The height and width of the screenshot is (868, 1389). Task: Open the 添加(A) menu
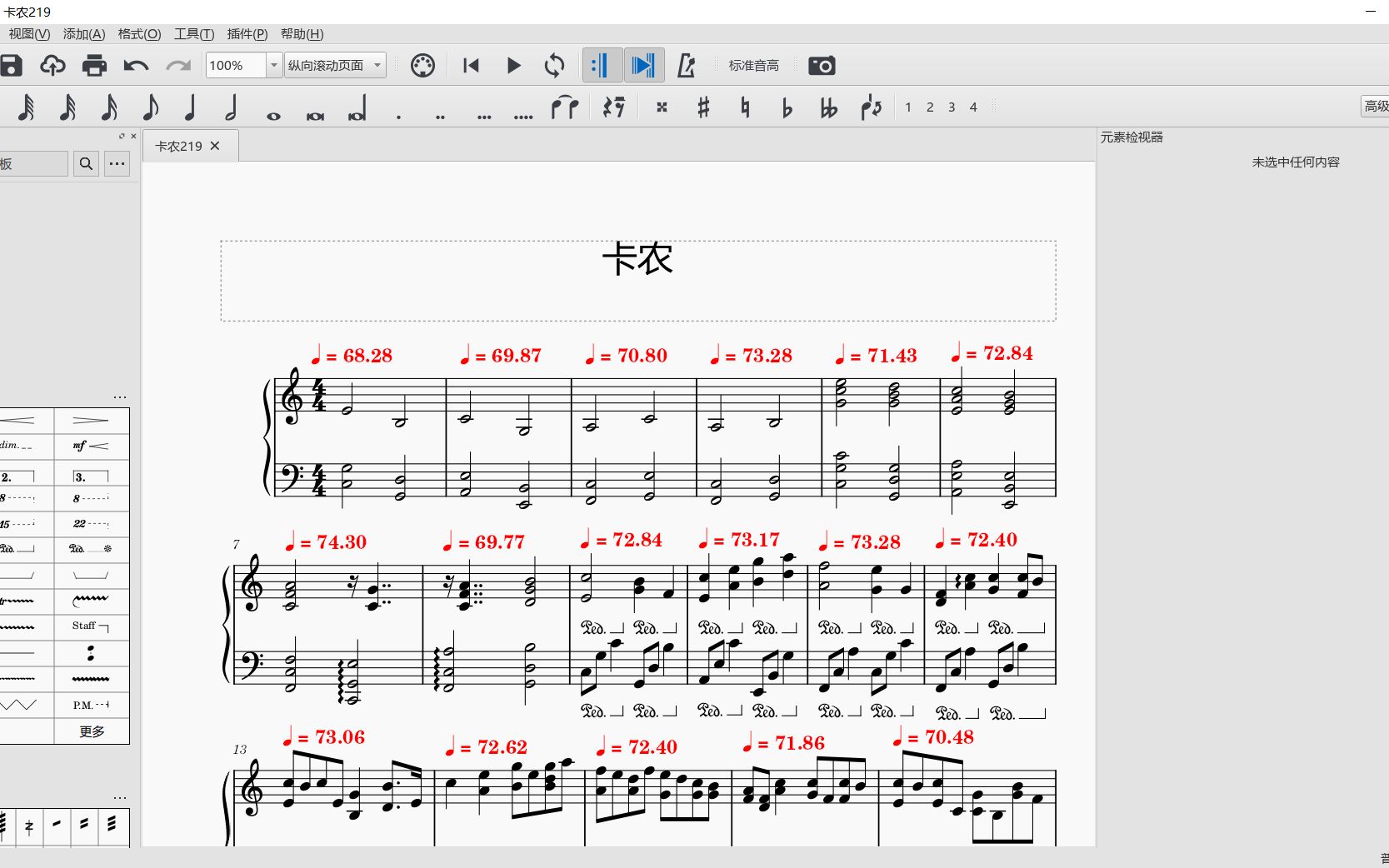[x=84, y=34]
